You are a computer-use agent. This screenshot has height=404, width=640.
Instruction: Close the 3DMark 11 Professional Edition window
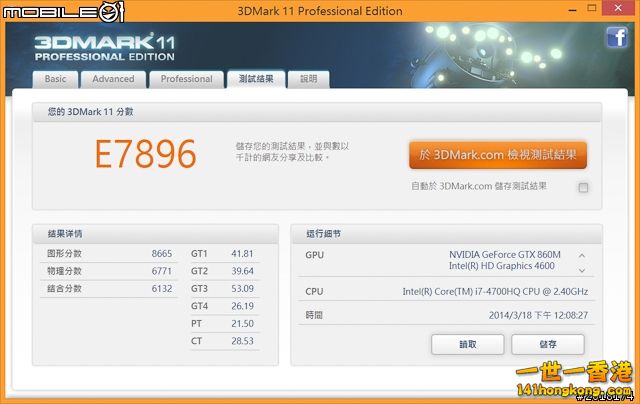tap(618, 8)
